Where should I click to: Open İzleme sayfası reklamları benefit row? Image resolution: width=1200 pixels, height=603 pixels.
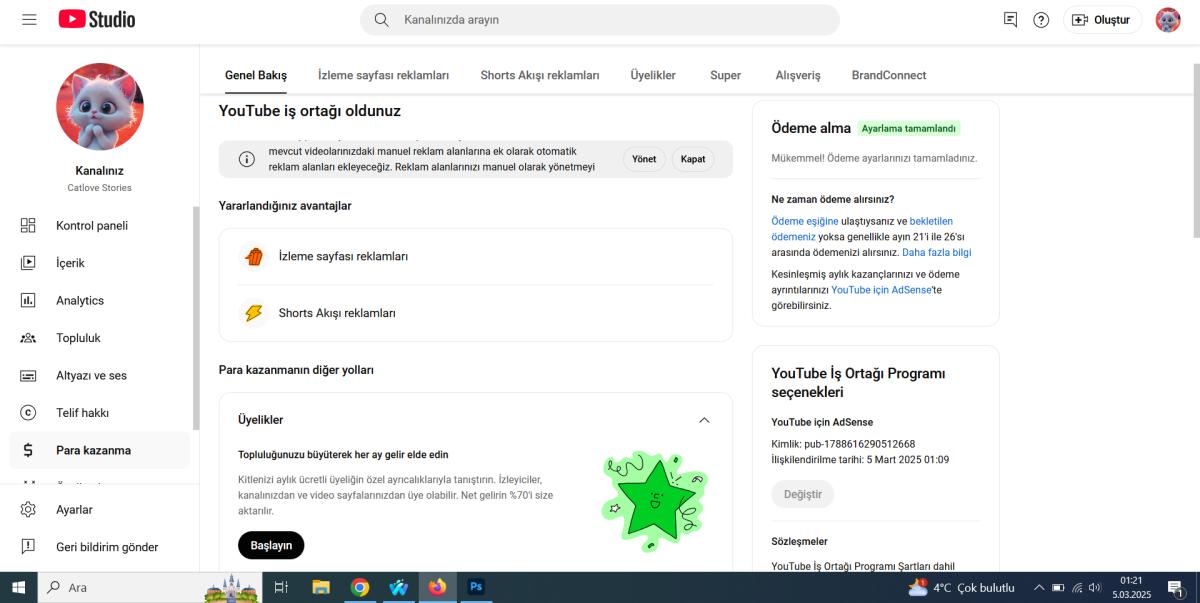[x=476, y=256]
